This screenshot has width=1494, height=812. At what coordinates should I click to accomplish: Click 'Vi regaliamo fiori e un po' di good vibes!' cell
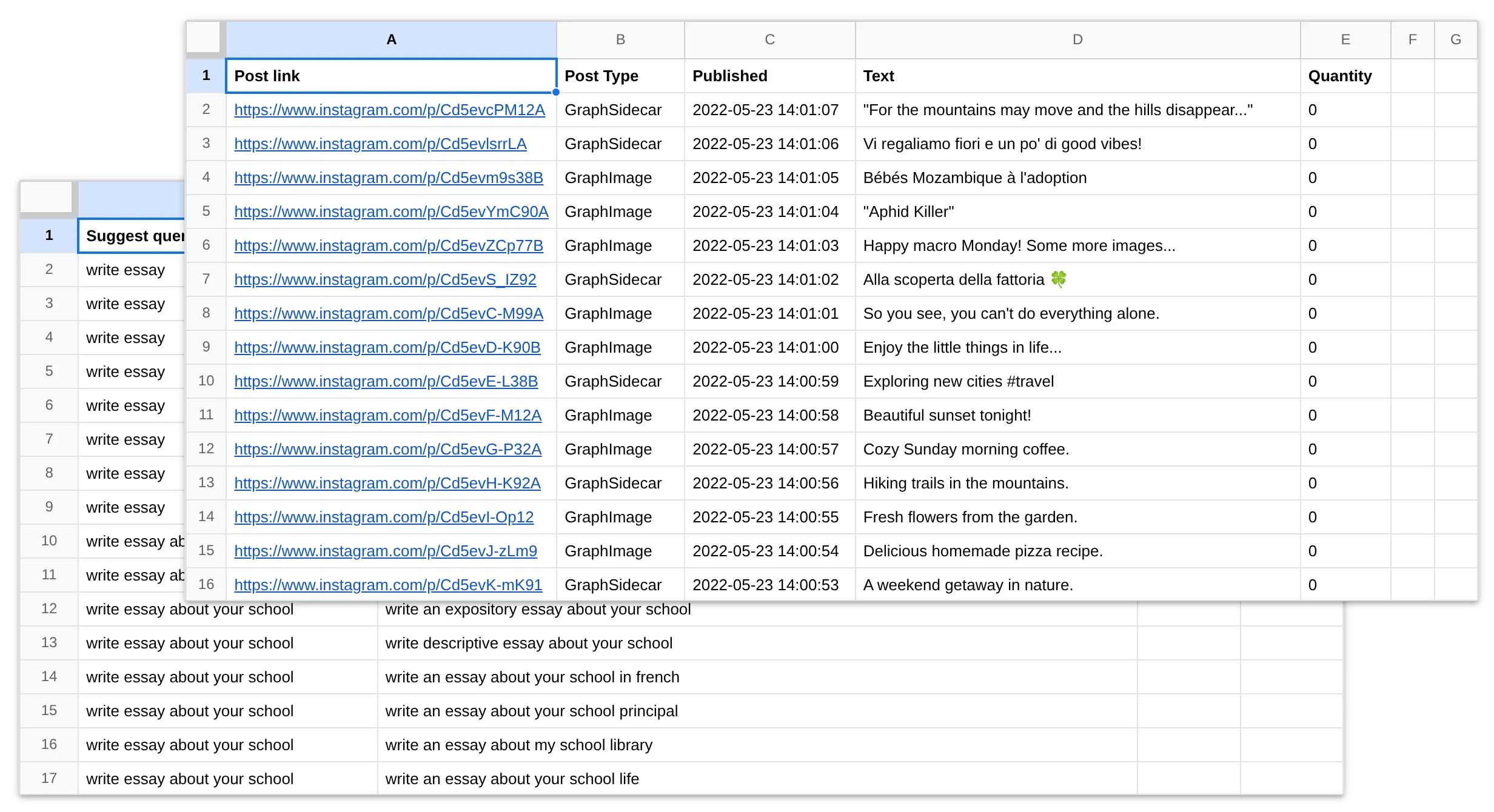tap(1077, 144)
